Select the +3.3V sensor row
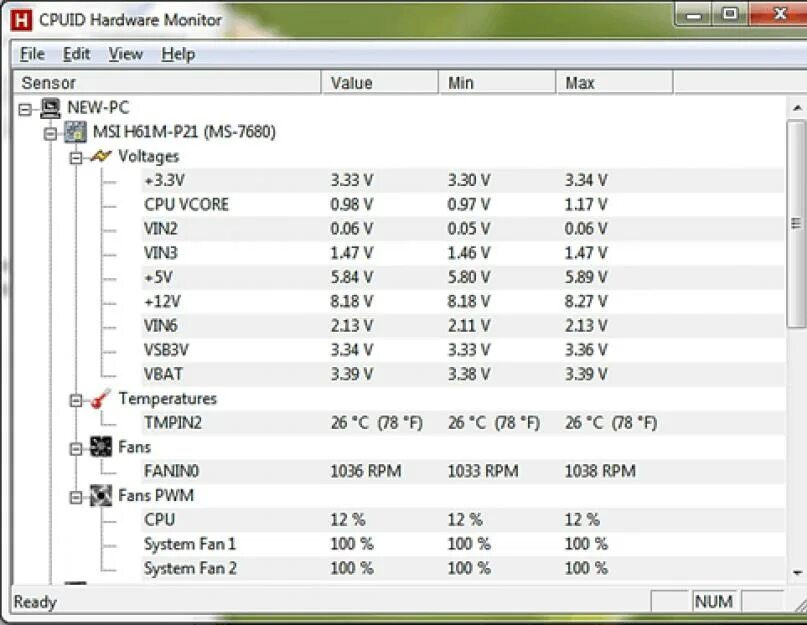 pyautogui.click(x=462, y=180)
